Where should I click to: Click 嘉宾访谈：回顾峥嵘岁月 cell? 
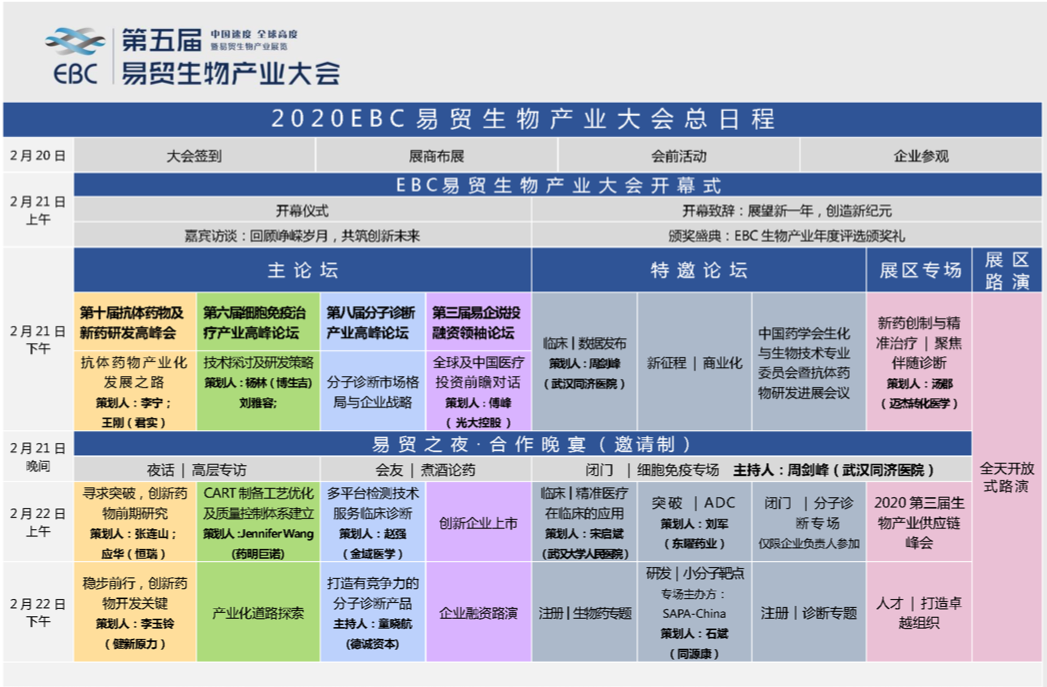(x=302, y=235)
